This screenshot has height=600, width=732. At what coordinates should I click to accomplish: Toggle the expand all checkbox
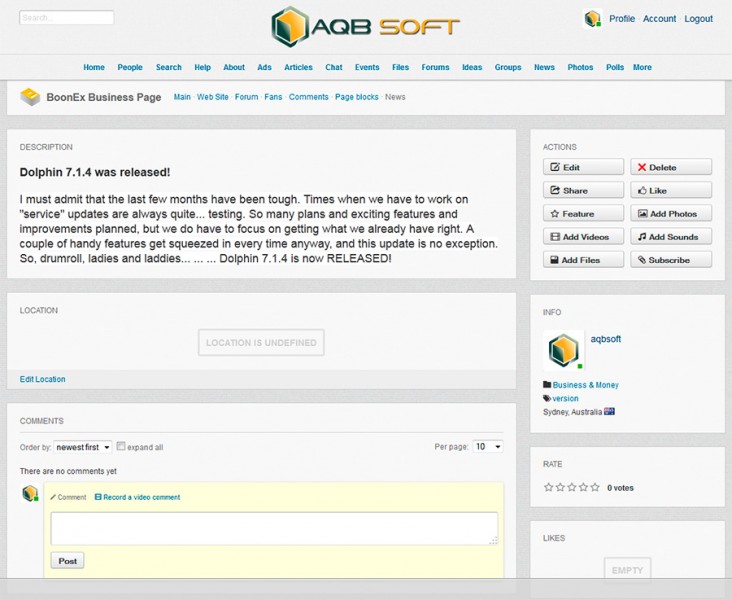pyautogui.click(x=121, y=446)
